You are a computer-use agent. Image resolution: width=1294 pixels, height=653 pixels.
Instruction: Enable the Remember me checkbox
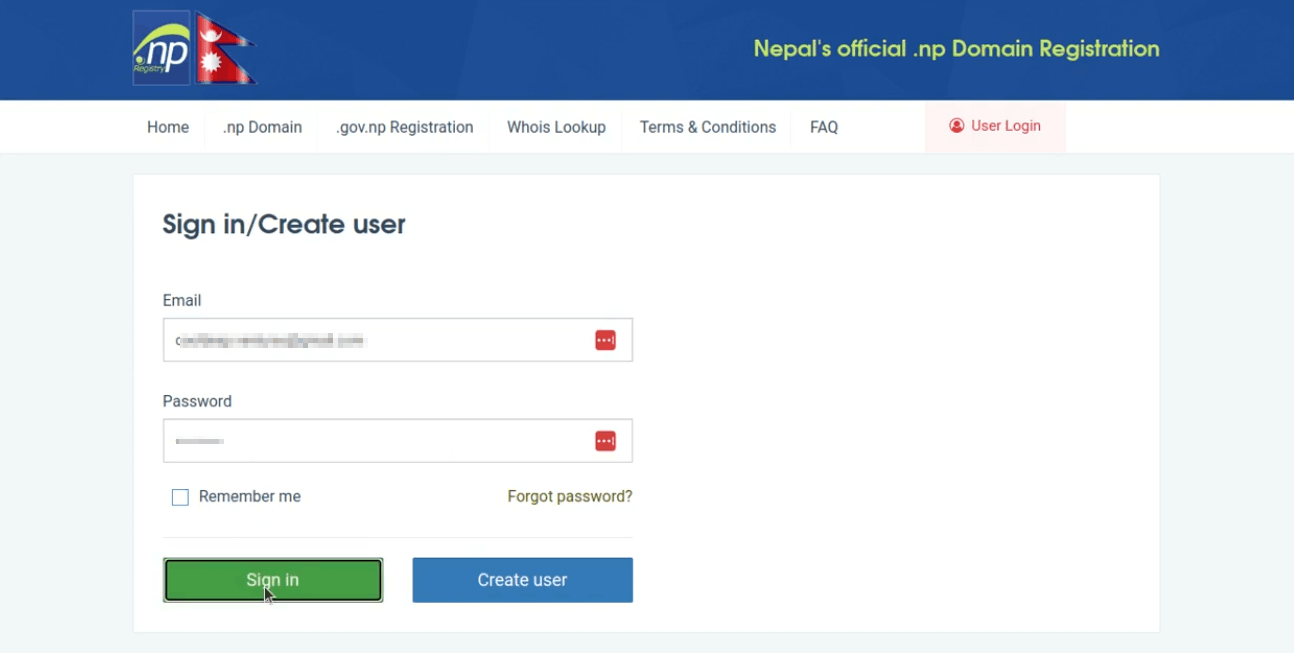coord(180,497)
